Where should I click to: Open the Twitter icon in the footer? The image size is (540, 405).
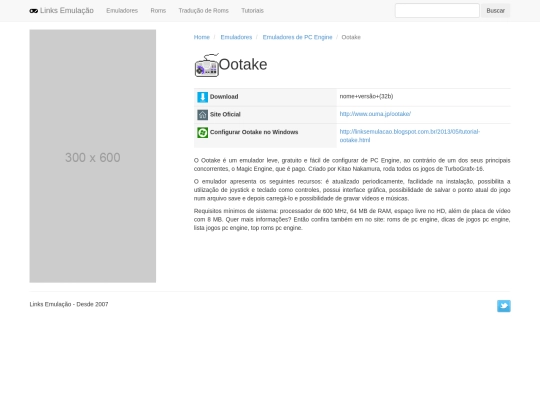504,306
